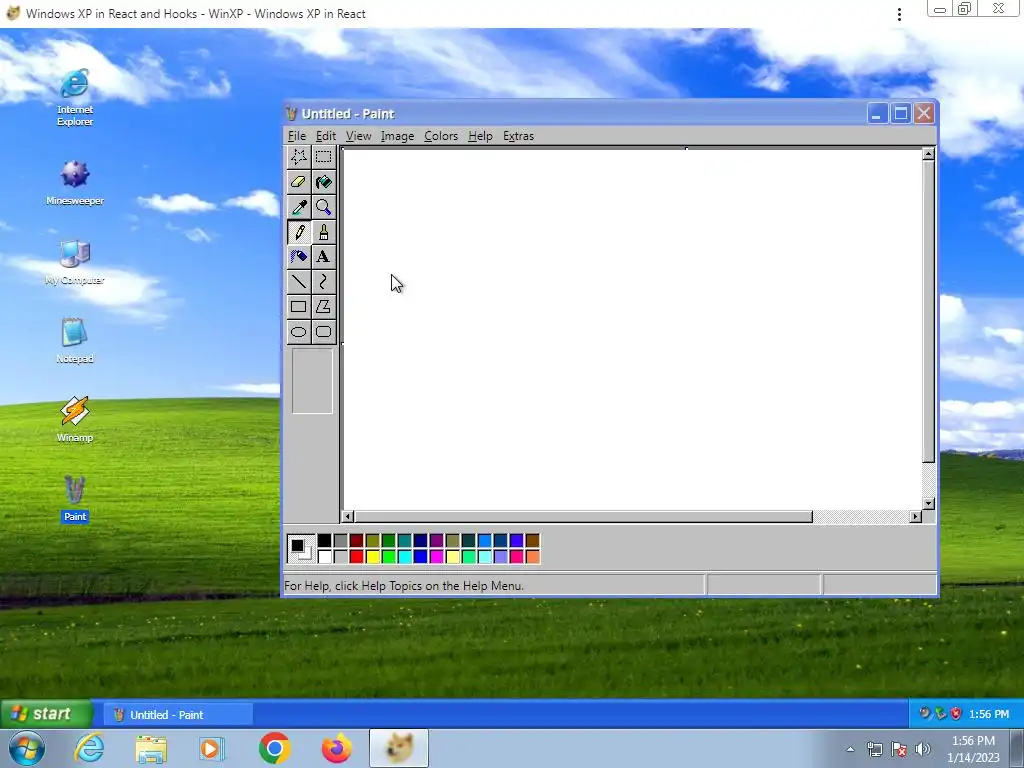This screenshot has width=1024, height=768.
Task: Pick the bright red color swatch
Action: [357, 556]
